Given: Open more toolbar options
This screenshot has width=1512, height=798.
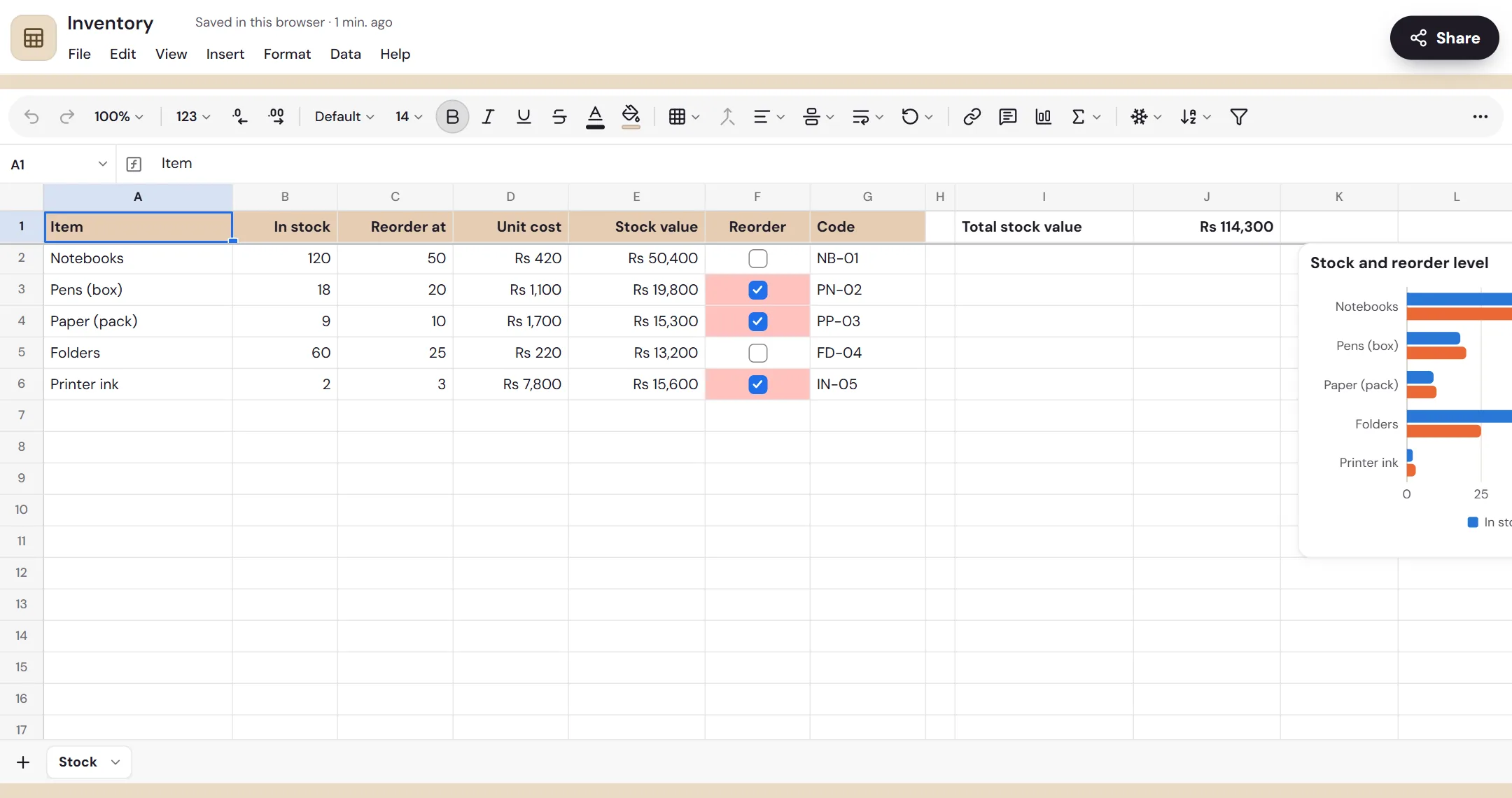Looking at the screenshot, I should pyautogui.click(x=1480, y=116).
